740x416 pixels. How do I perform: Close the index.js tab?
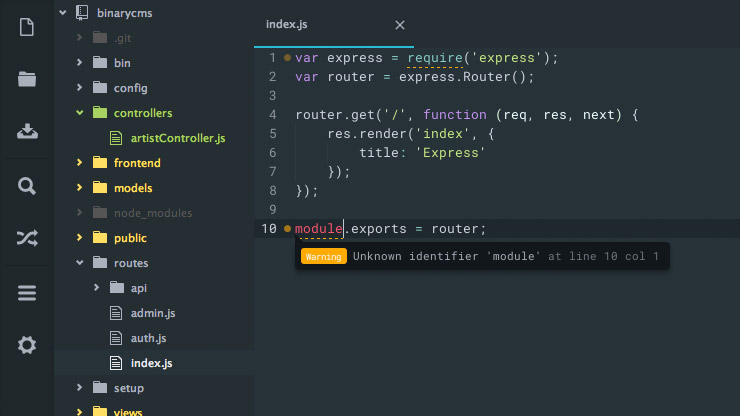[x=400, y=25]
